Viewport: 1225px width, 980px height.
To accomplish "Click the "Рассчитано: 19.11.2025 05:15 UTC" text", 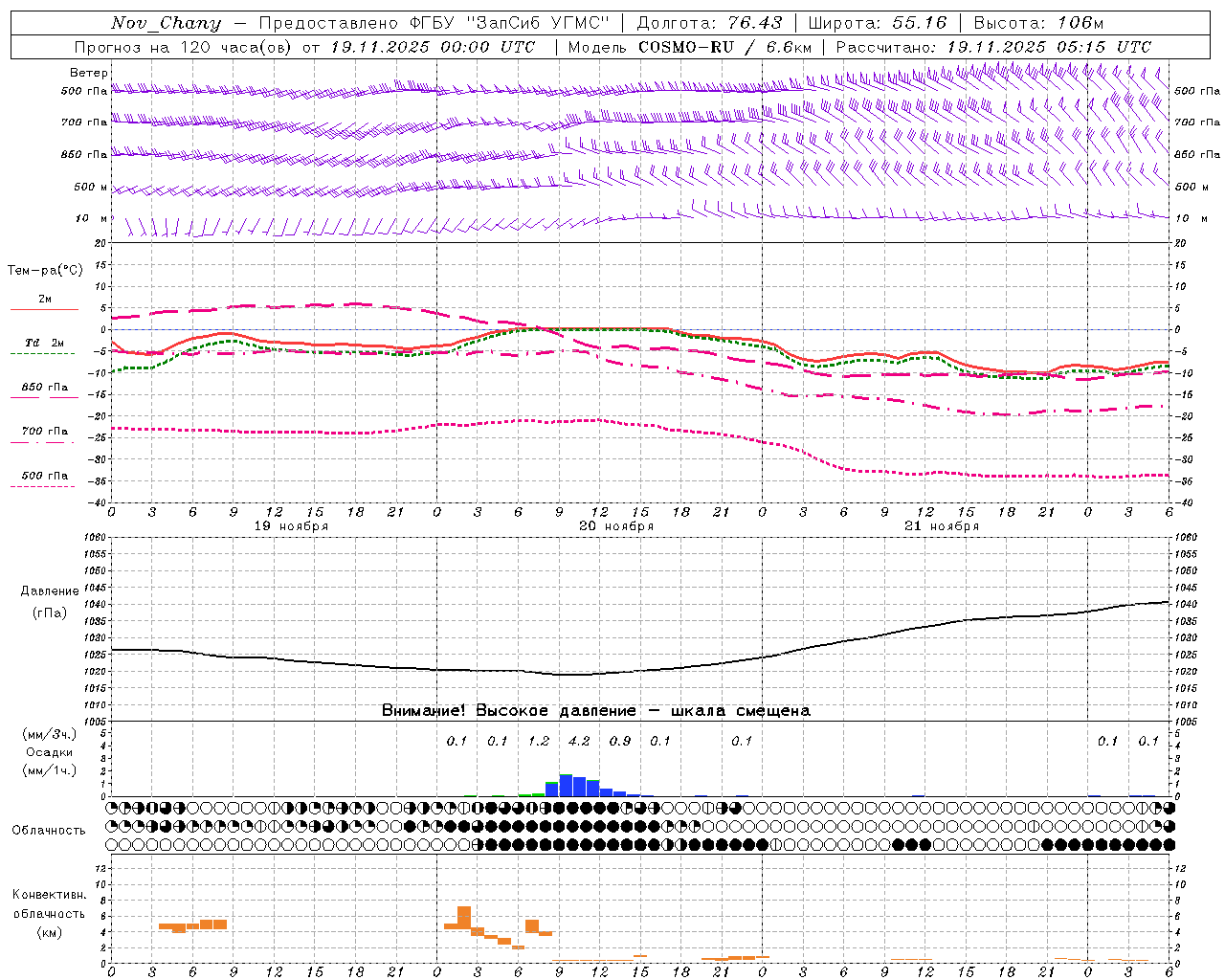I will pyautogui.click(x=993, y=47).
